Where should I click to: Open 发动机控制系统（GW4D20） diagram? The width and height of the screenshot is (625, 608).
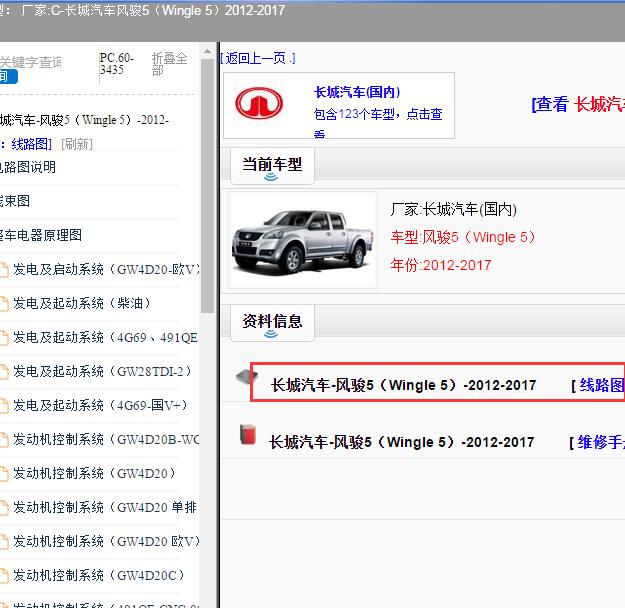[x=94, y=473]
